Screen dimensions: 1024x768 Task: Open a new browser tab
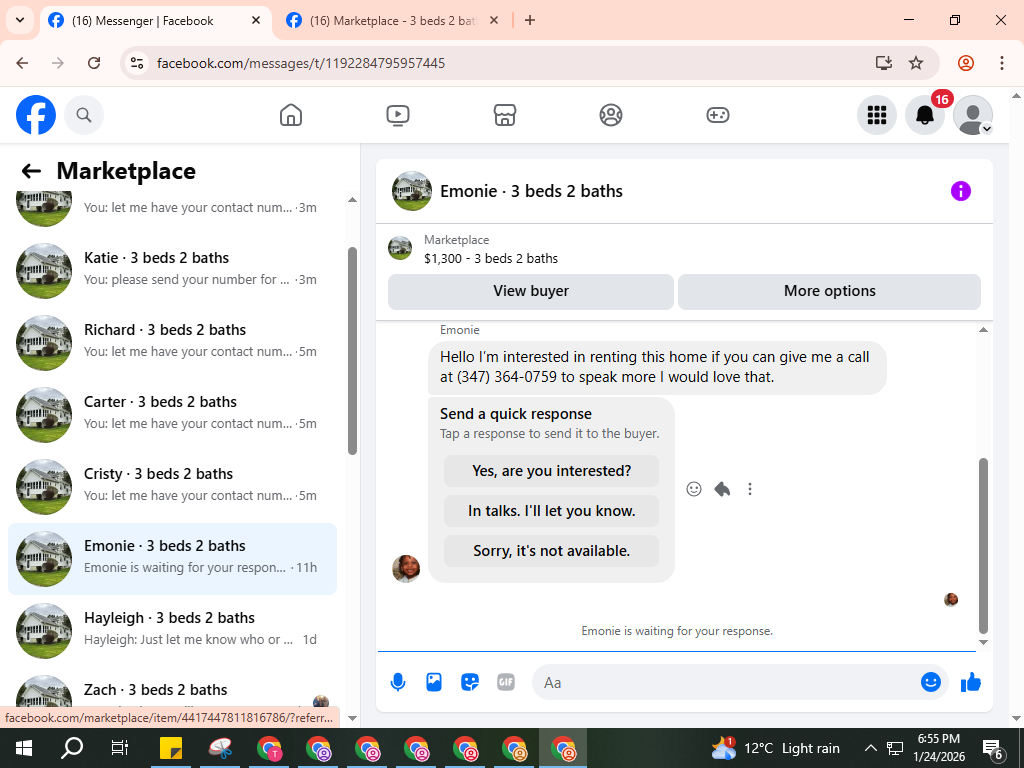(530, 21)
